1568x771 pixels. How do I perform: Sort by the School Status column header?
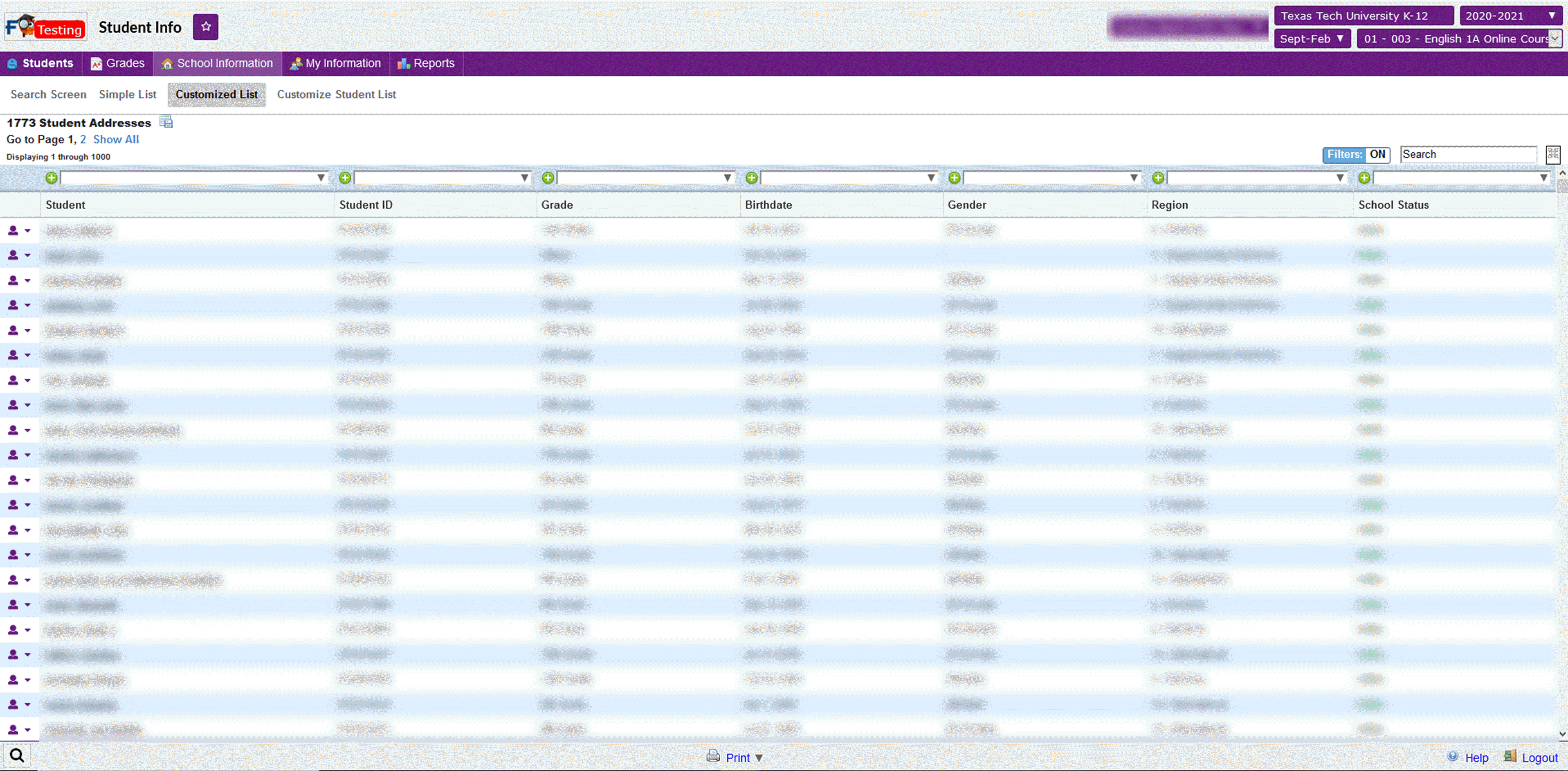pyautogui.click(x=1393, y=205)
